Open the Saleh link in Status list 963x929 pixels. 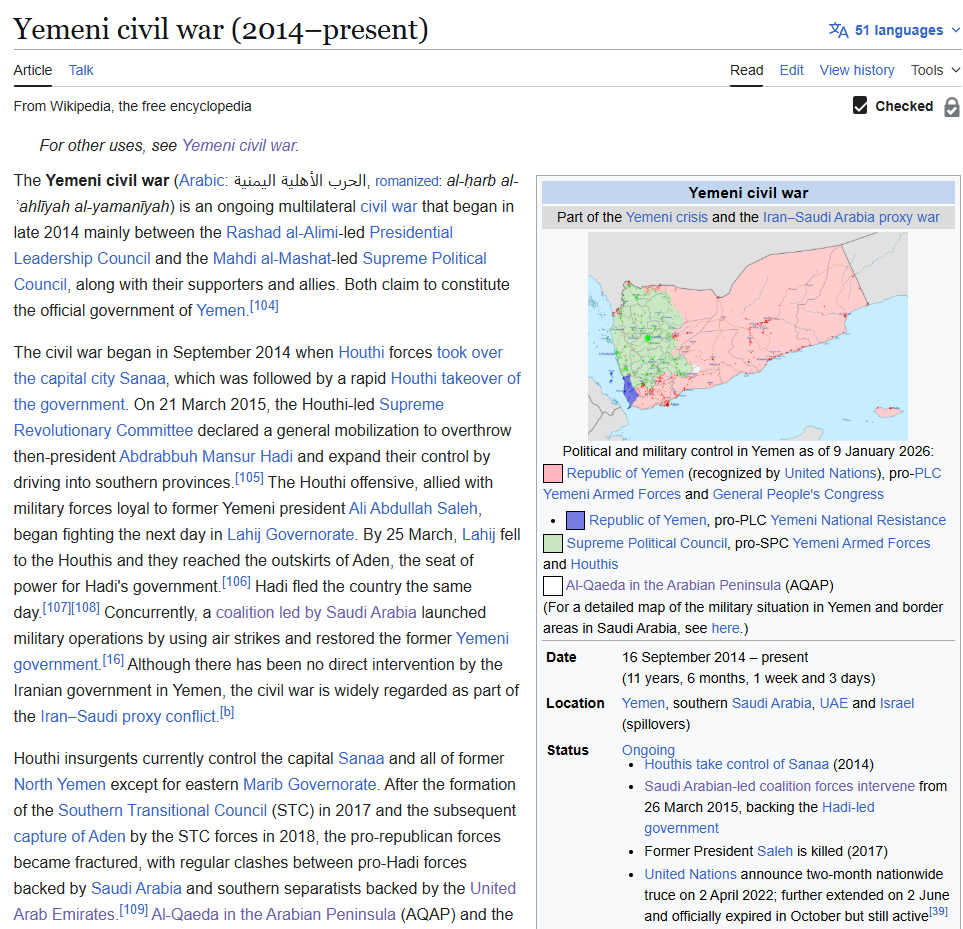click(774, 851)
